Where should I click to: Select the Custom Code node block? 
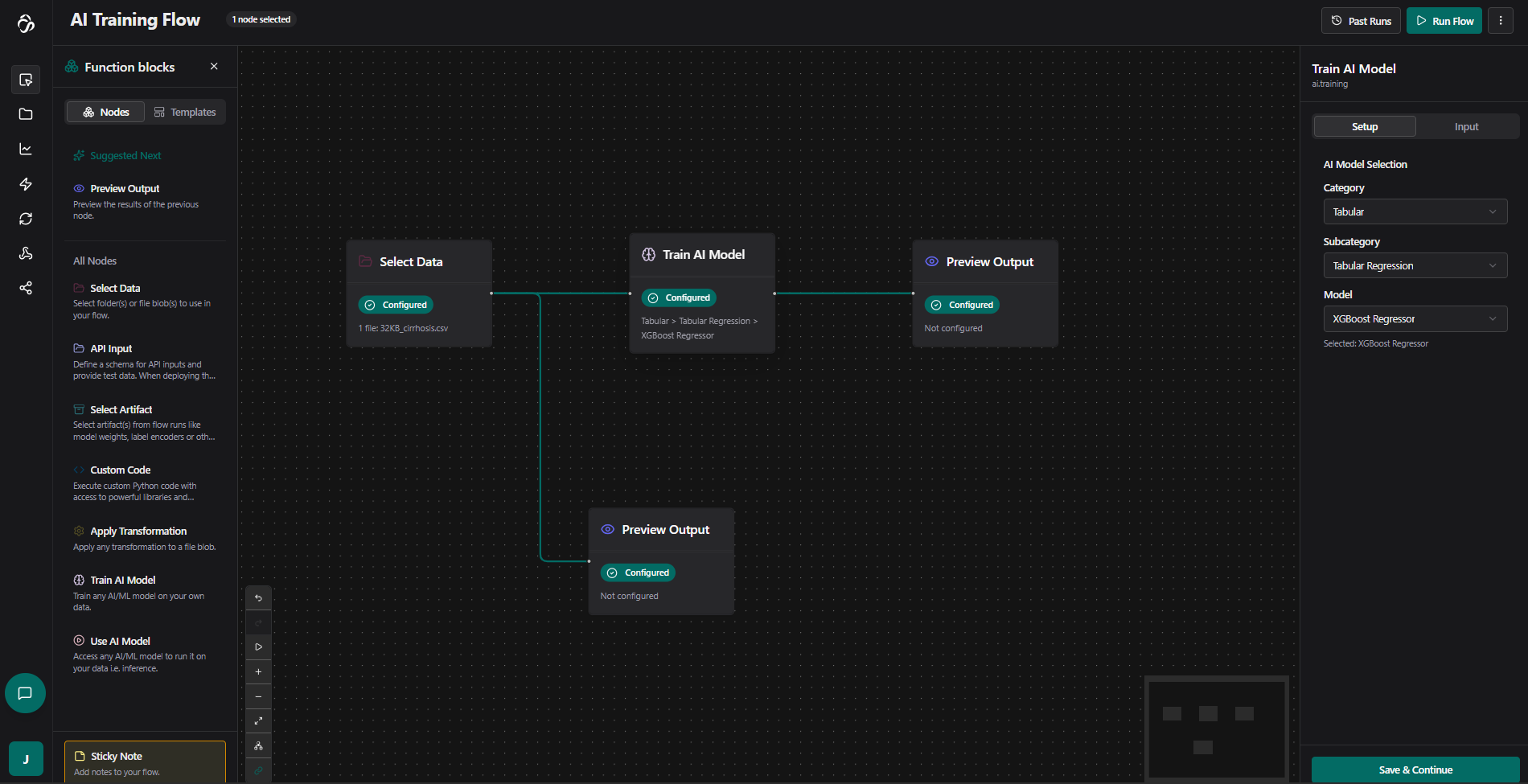[x=121, y=470]
